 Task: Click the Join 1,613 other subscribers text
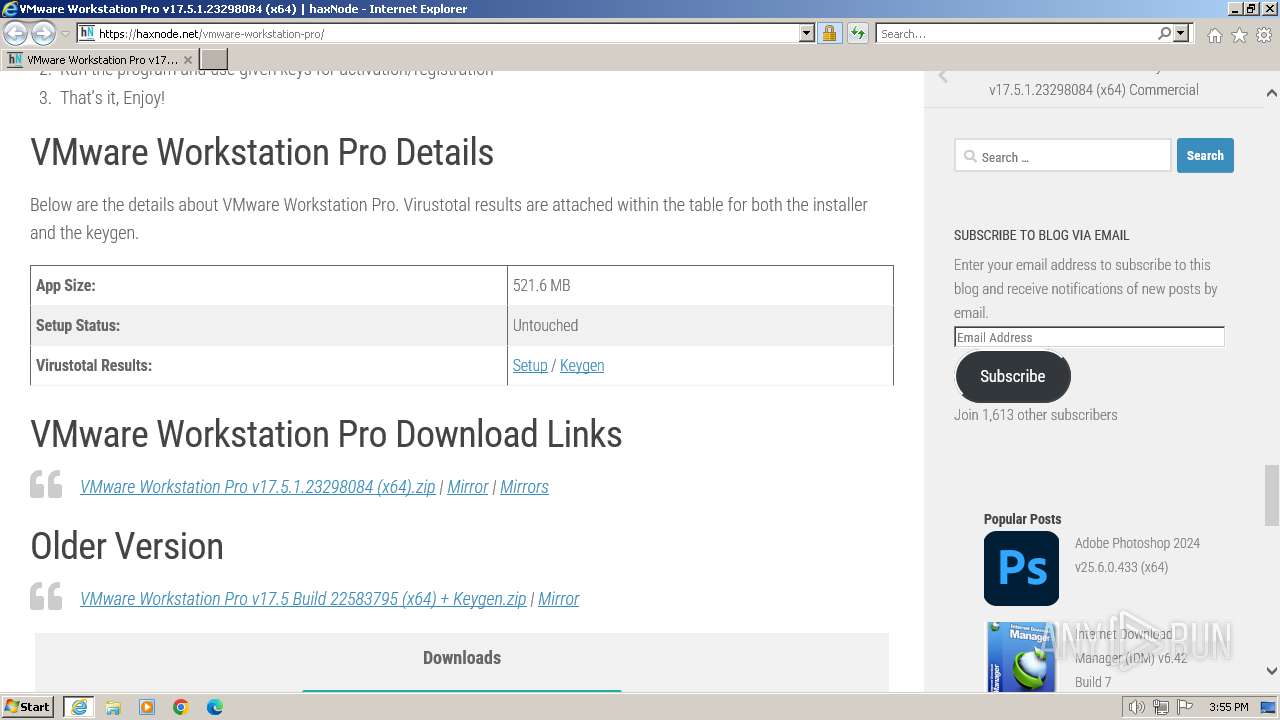click(1036, 415)
